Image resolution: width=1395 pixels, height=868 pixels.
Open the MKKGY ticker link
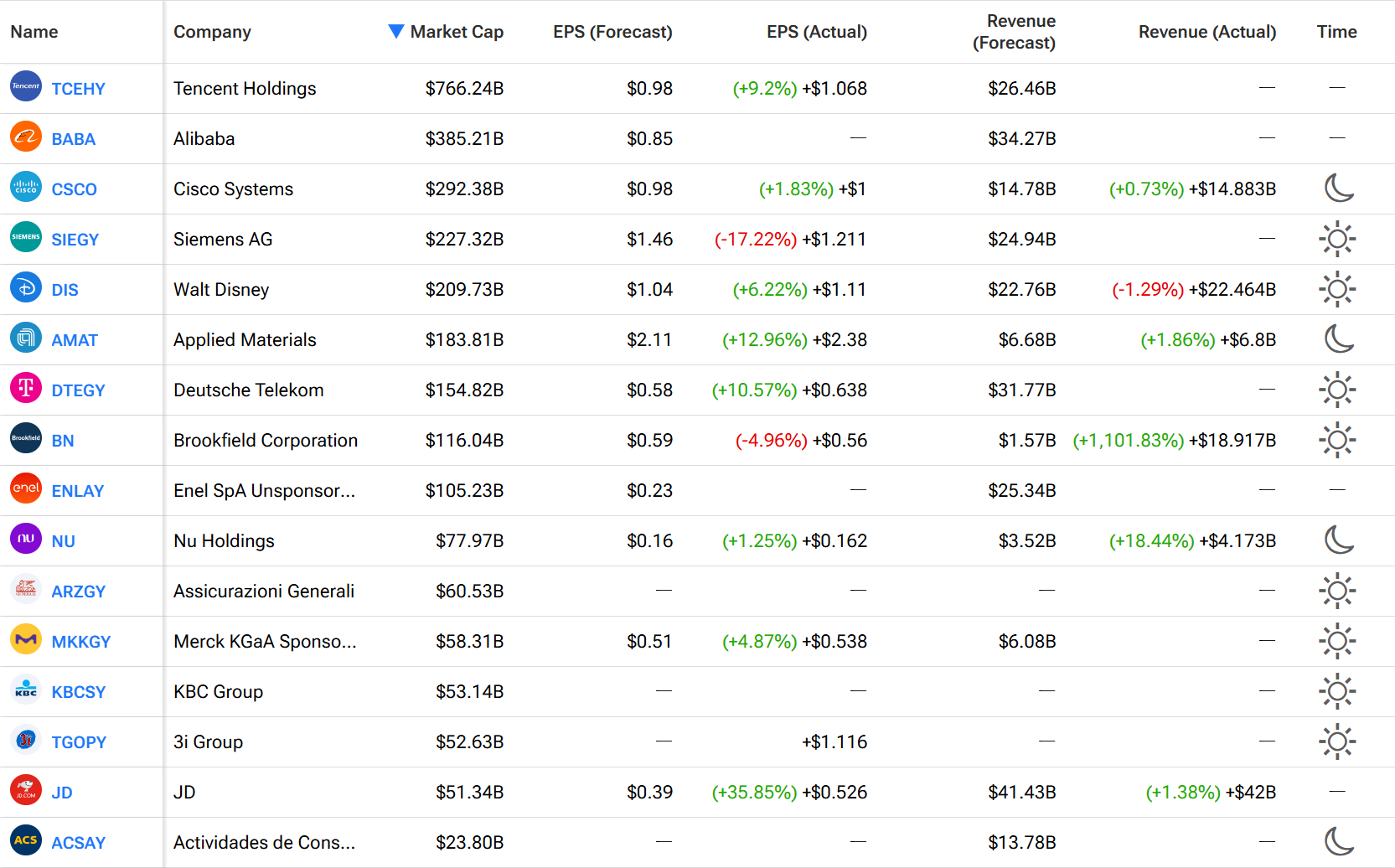(80, 642)
